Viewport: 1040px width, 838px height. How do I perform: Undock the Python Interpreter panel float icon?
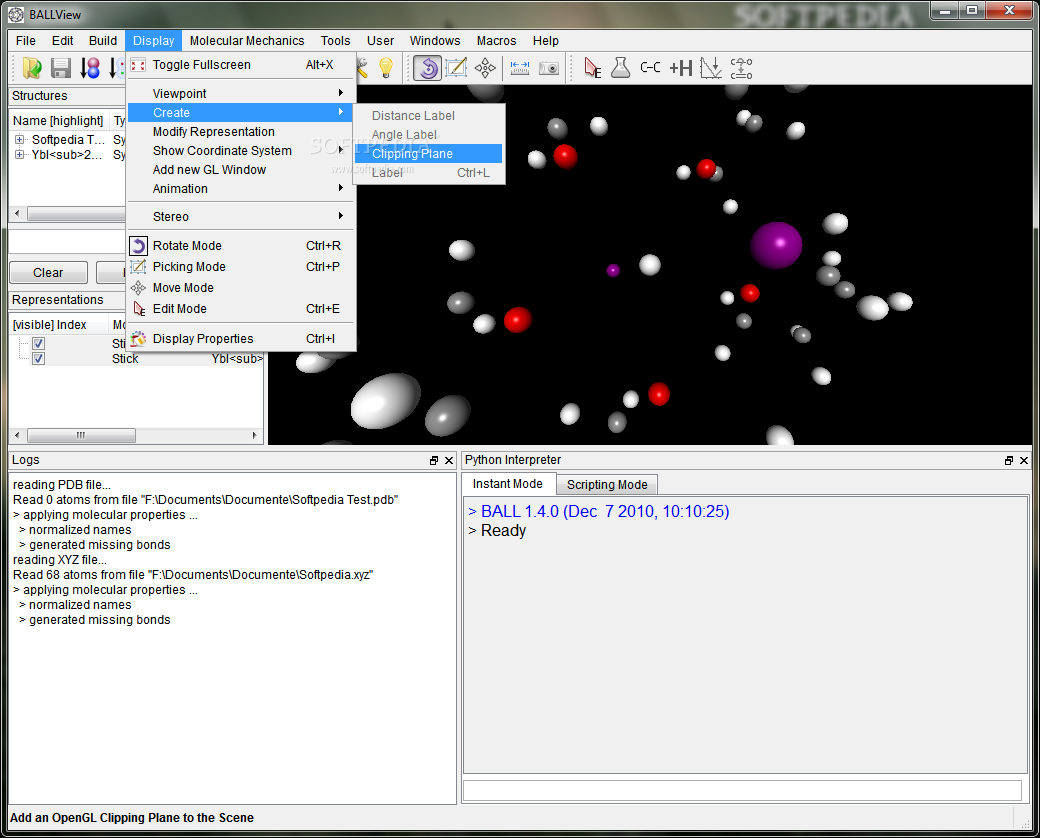pos(1009,460)
